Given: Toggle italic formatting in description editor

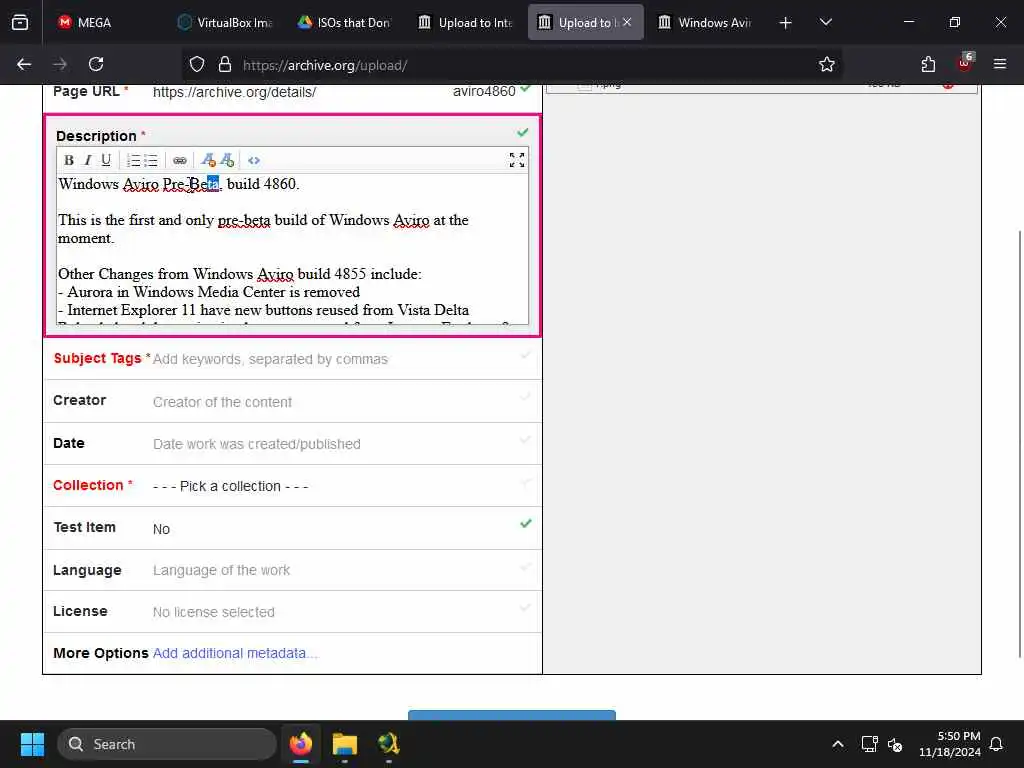Looking at the screenshot, I should [88, 160].
